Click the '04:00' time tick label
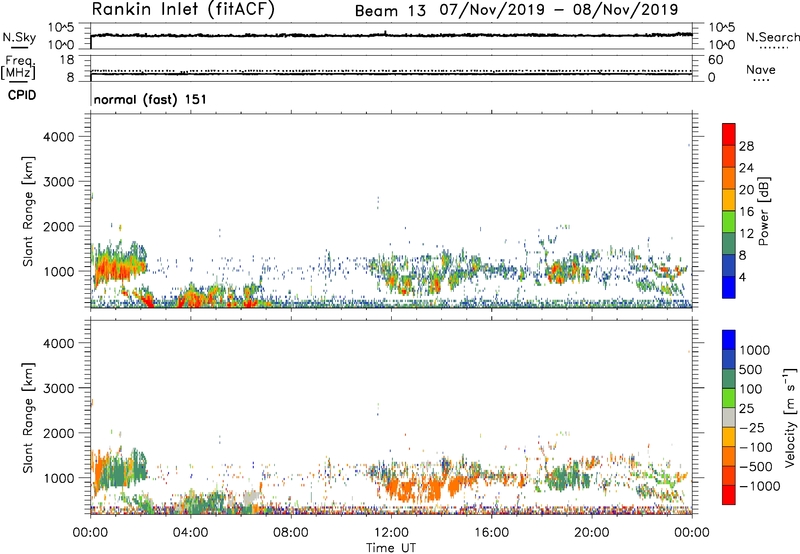Viewport: 800px width, 554px height. (x=190, y=533)
